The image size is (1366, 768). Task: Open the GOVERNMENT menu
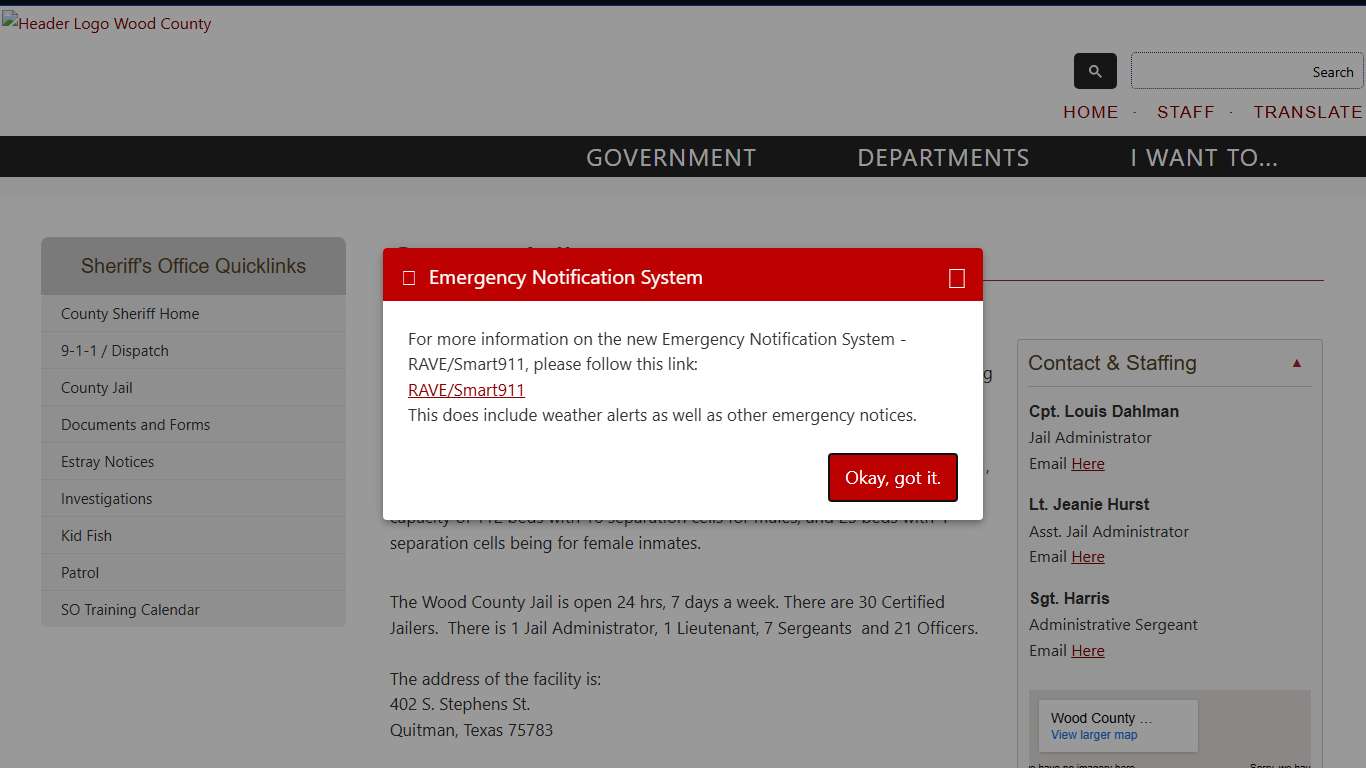coord(671,158)
